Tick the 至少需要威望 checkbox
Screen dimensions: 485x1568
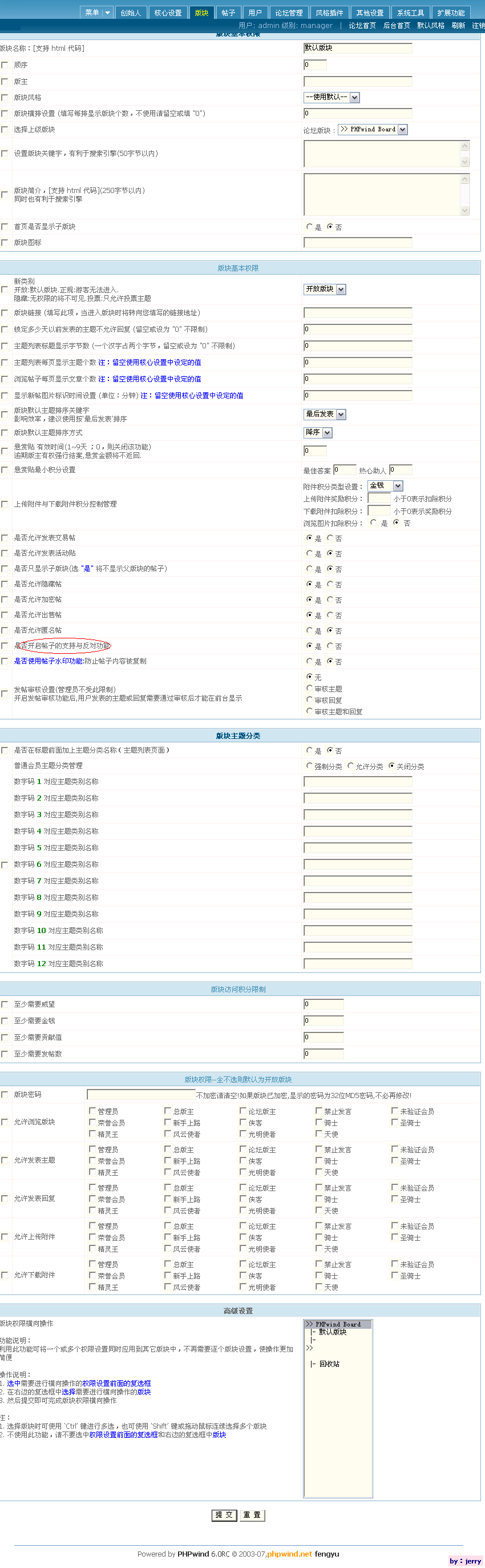(5, 1004)
